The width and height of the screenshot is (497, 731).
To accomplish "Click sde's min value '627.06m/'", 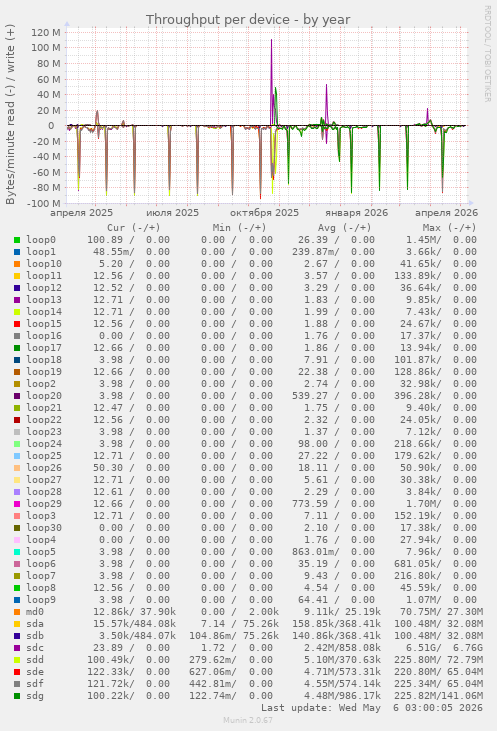I will 213,672.
